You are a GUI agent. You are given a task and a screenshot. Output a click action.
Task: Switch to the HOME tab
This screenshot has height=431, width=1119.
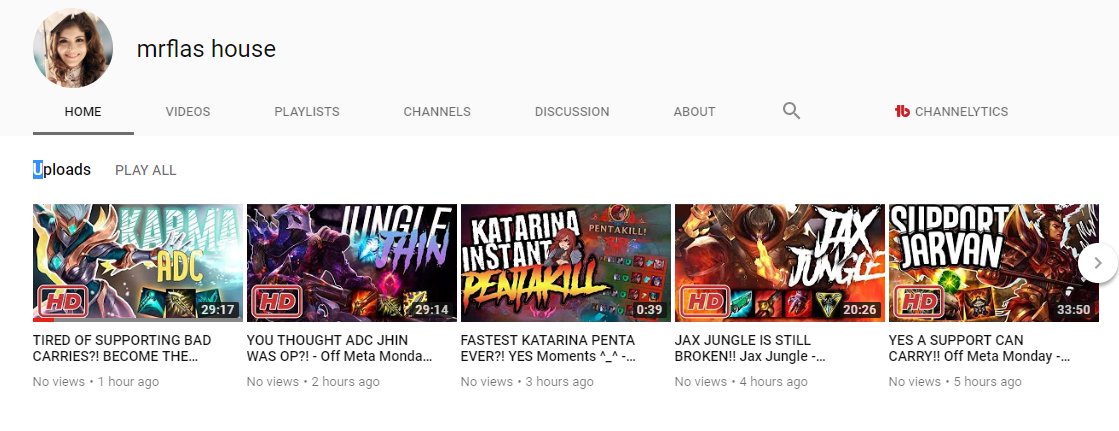pyautogui.click(x=83, y=111)
